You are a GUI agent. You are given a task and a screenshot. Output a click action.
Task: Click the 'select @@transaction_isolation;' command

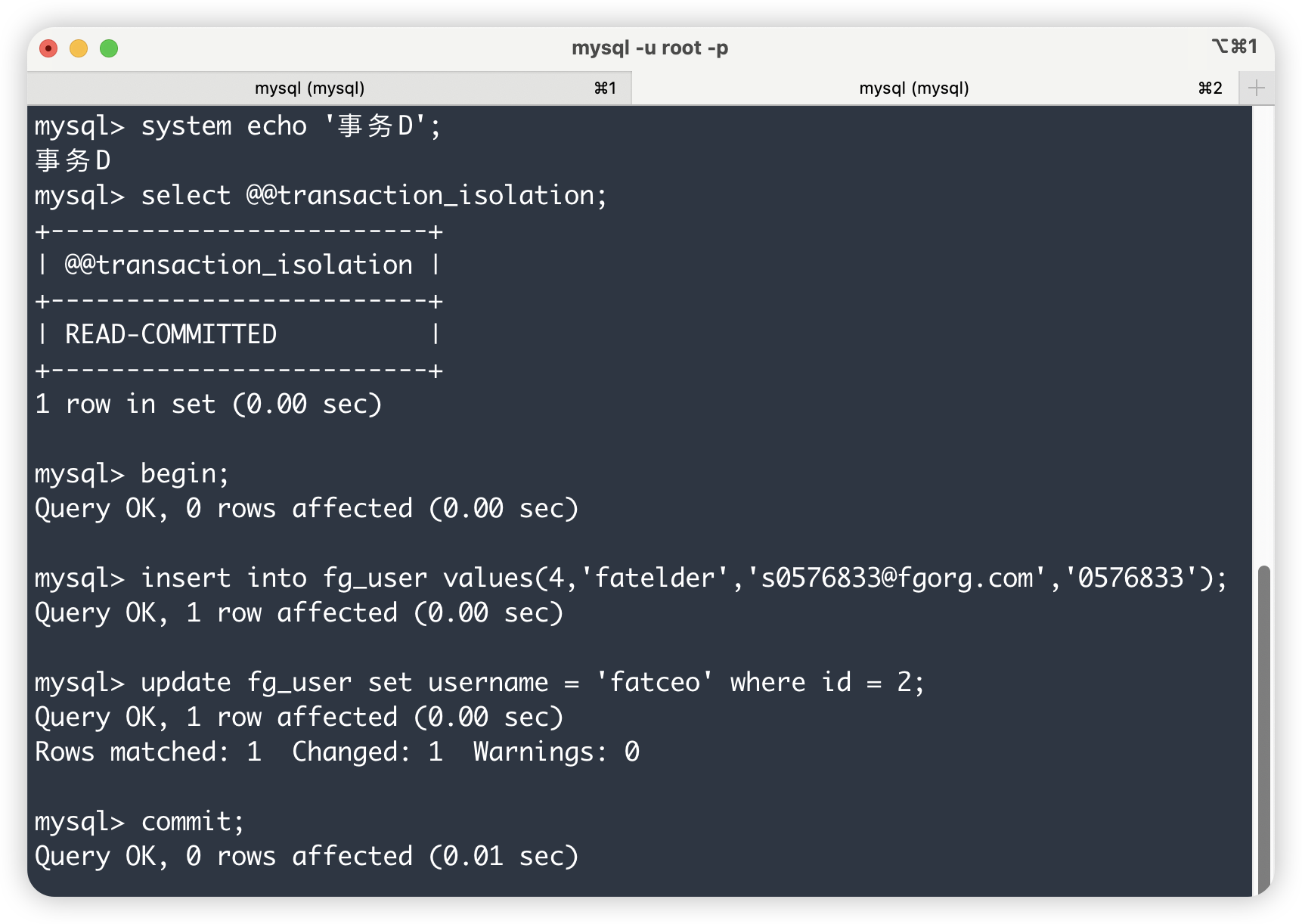pos(374,196)
